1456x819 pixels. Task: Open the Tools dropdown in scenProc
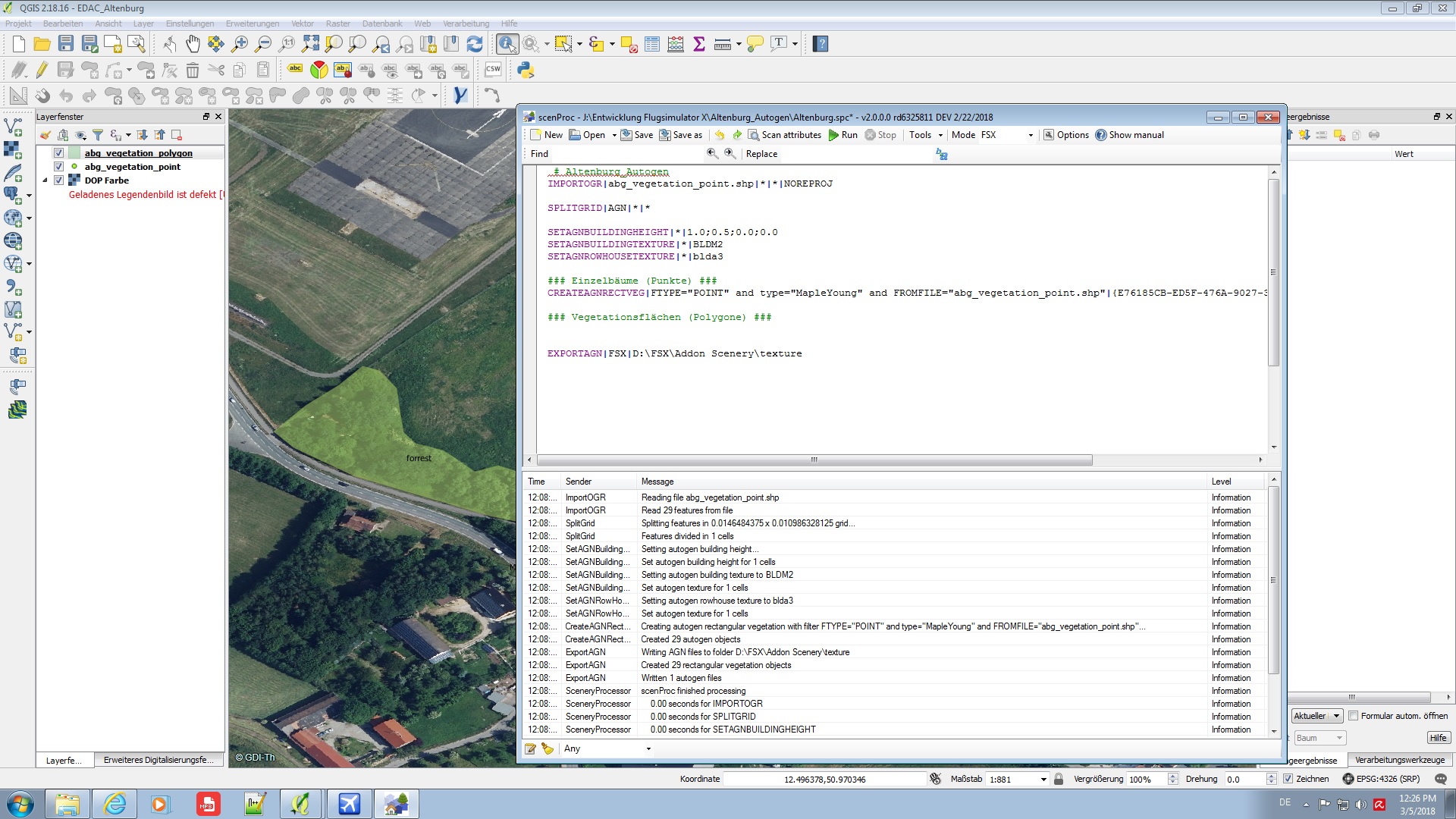tap(926, 135)
